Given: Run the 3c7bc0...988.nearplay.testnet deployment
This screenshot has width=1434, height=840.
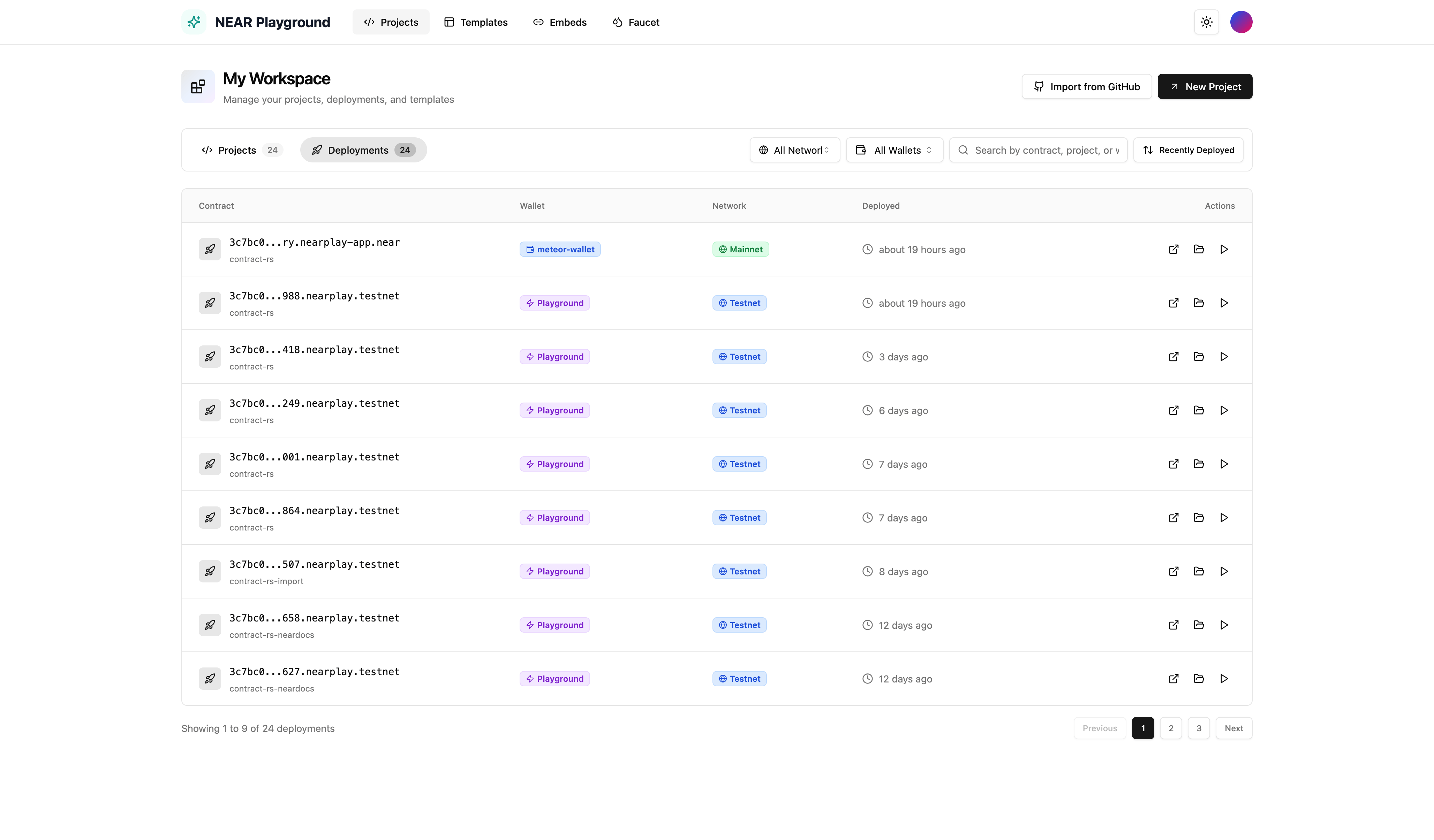Looking at the screenshot, I should [1224, 303].
